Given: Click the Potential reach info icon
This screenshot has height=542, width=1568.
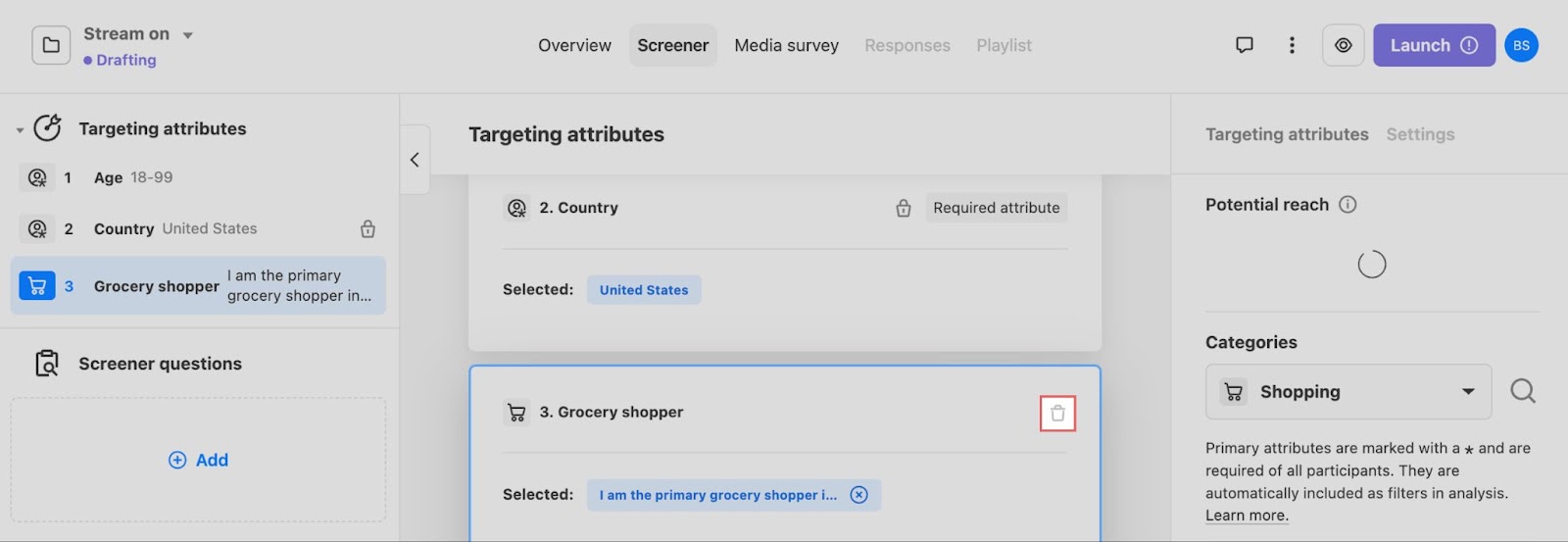Looking at the screenshot, I should (1347, 205).
